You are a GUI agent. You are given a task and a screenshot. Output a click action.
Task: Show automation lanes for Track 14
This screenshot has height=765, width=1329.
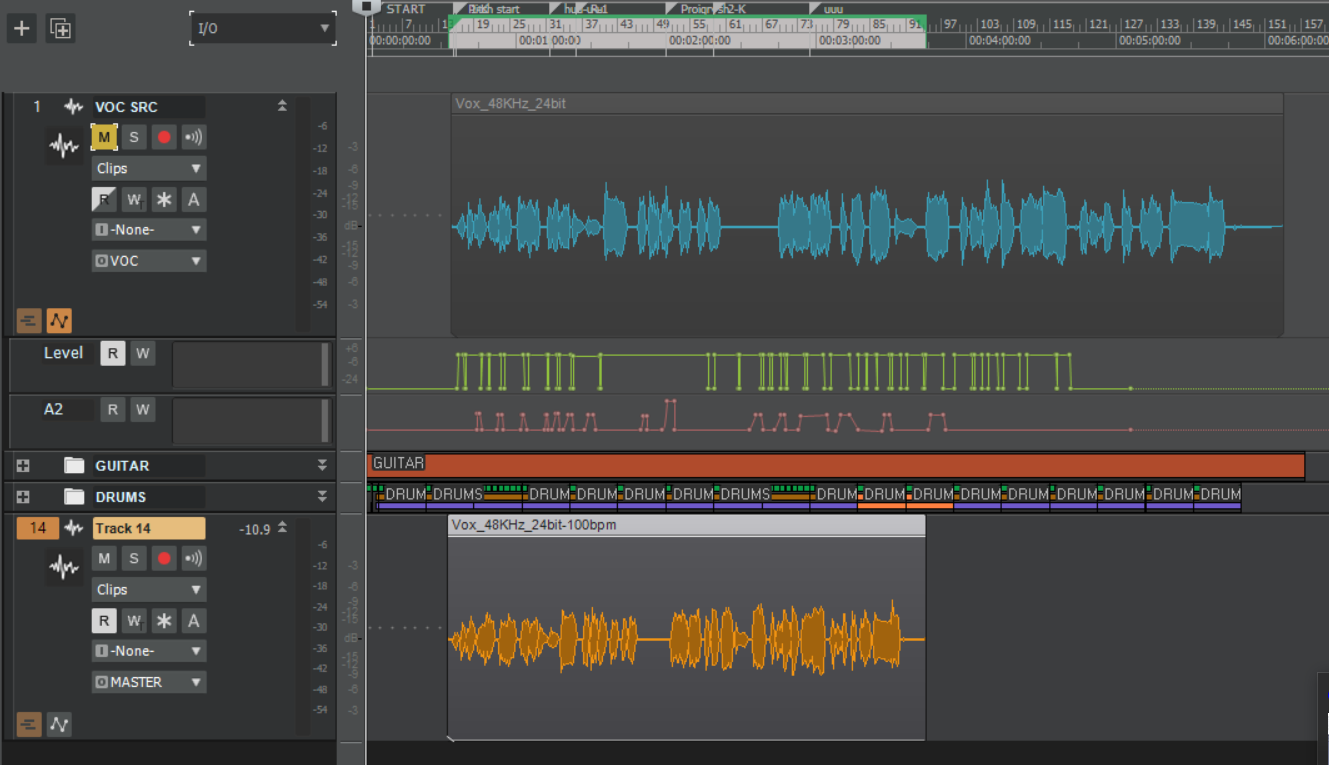click(59, 724)
